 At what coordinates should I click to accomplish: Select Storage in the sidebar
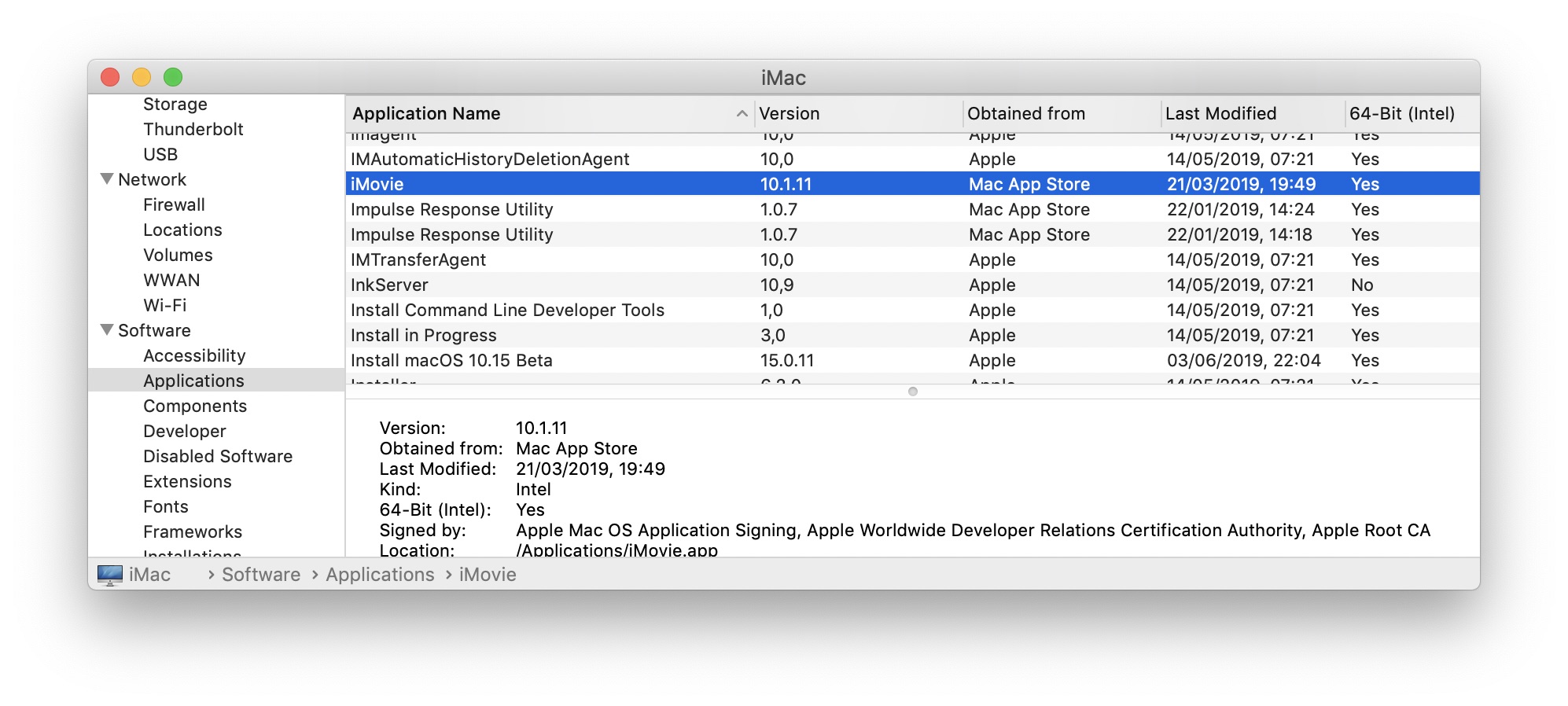tap(175, 104)
